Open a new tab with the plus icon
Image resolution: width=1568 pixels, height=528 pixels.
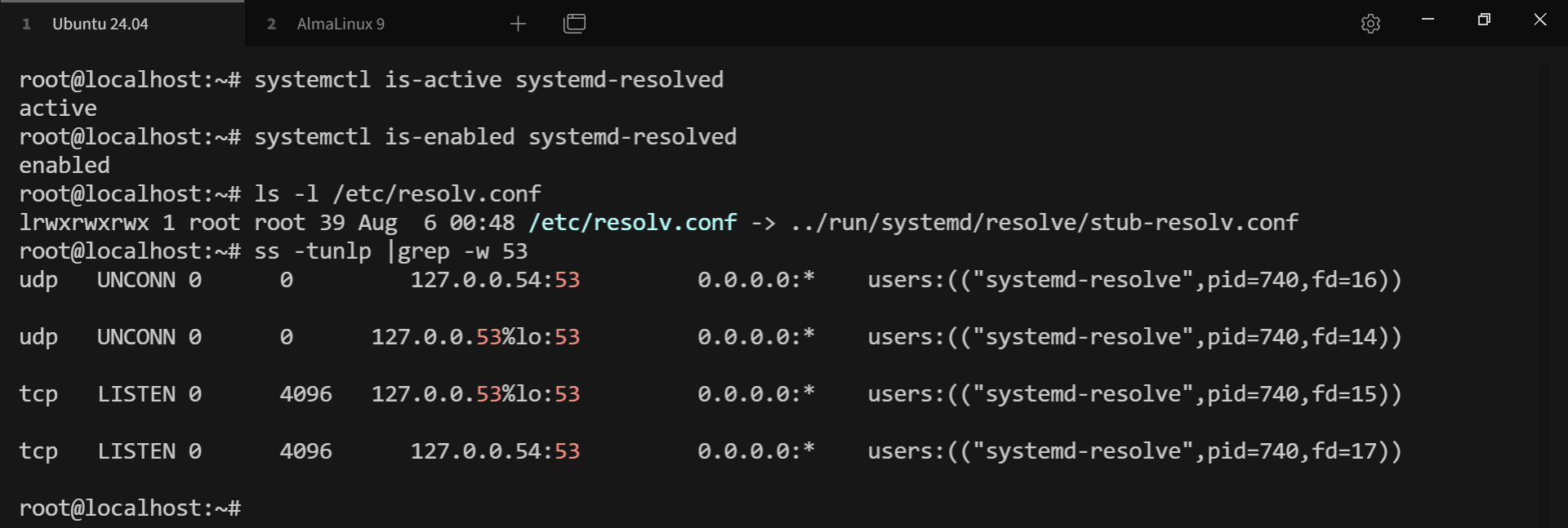click(518, 24)
